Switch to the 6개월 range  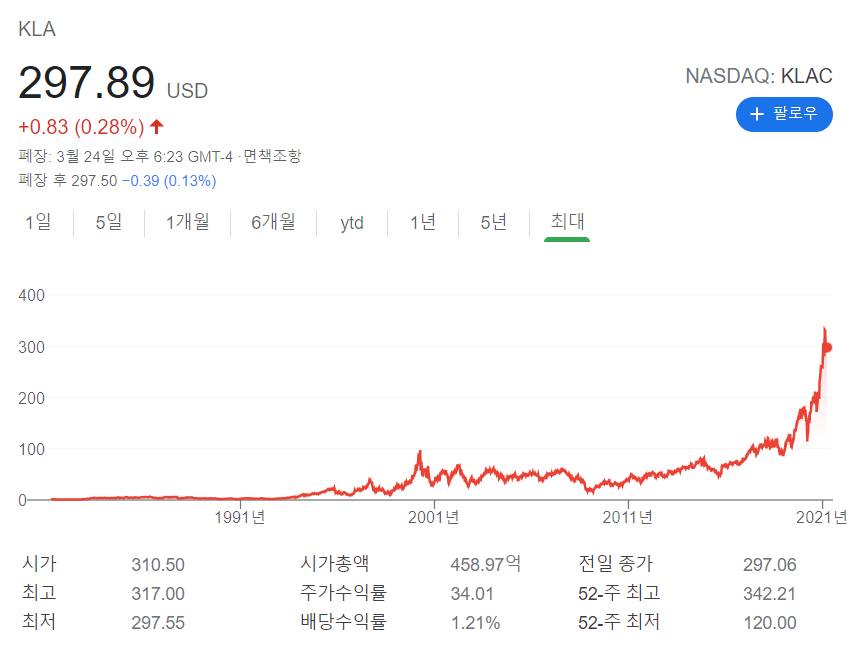pos(273,223)
